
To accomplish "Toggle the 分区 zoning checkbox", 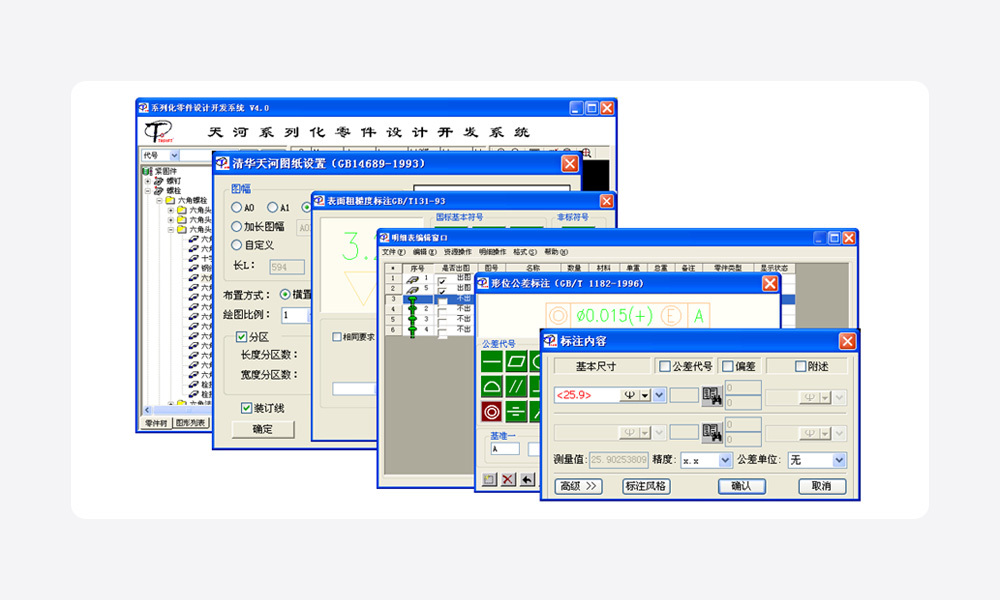I will click(242, 337).
